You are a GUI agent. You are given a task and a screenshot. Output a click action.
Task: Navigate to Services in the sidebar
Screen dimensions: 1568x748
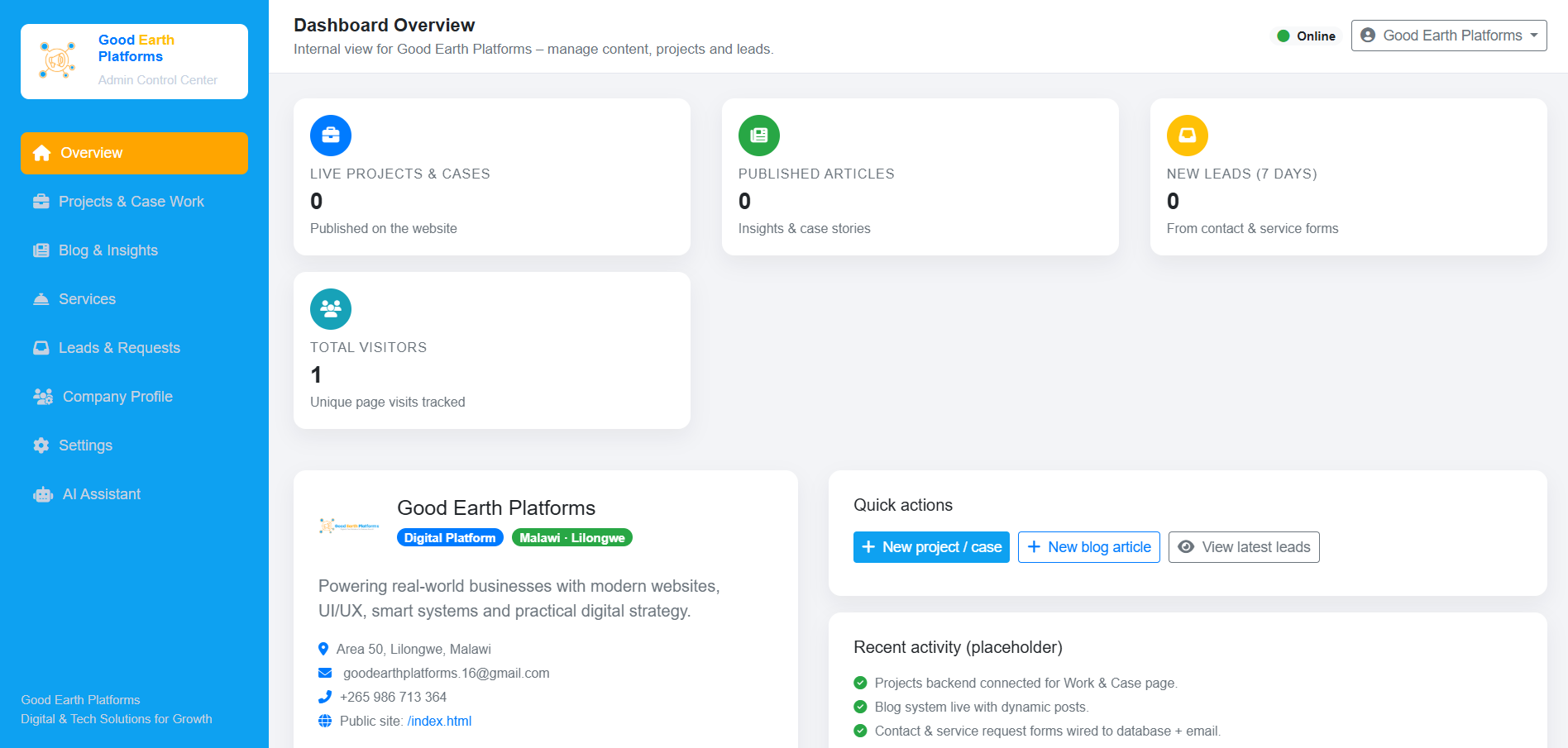[134, 299]
